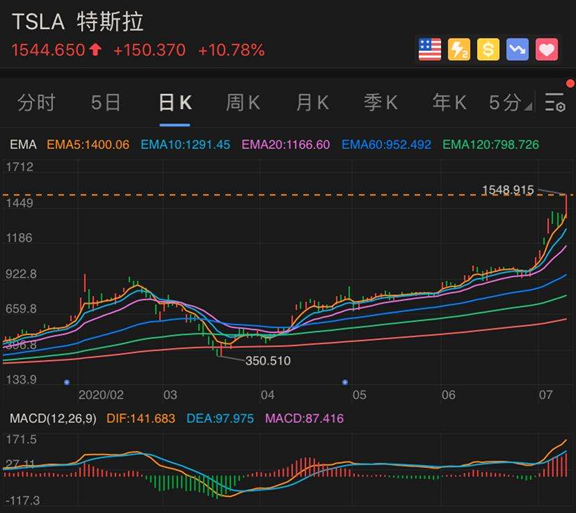This screenshot has height=513, width=576.
Task: Open chart settings list icon
Action: (x=555, y=102)
